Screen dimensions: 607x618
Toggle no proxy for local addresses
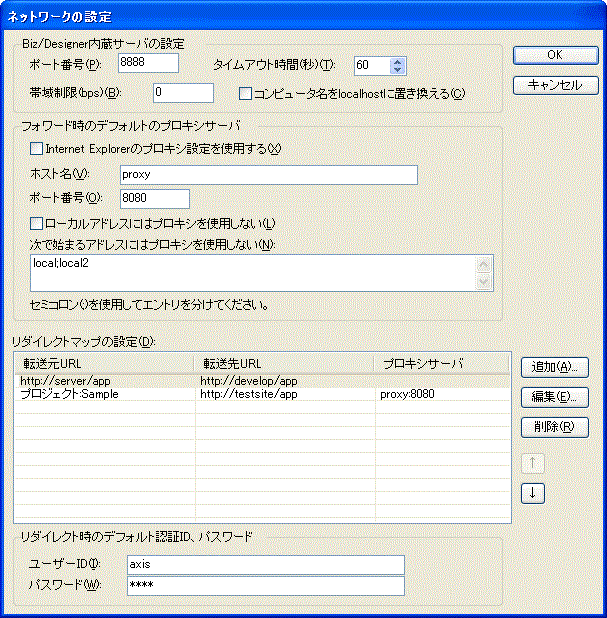tap(36, 224)
